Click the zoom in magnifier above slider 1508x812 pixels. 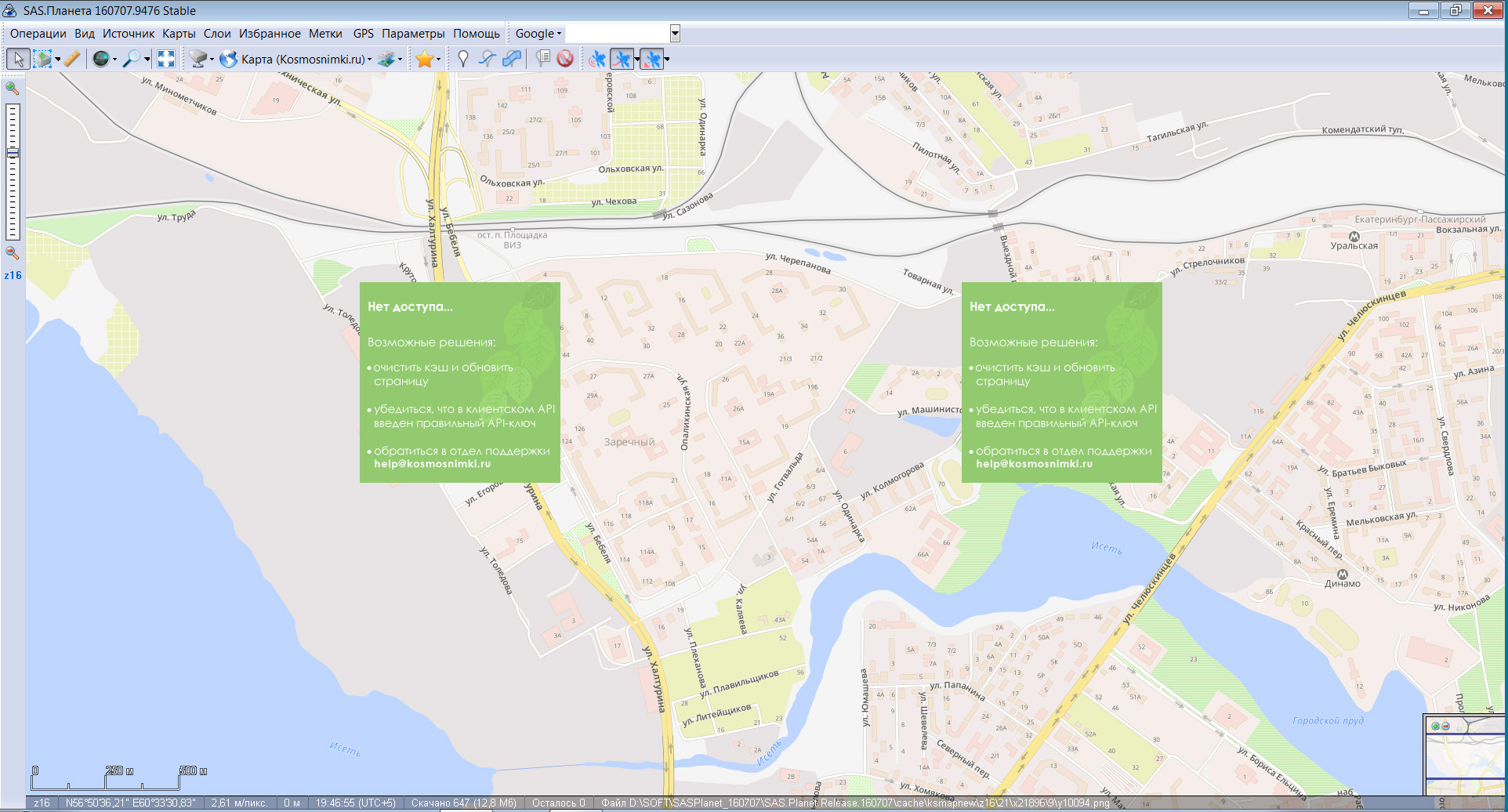(x=13, y=88)
